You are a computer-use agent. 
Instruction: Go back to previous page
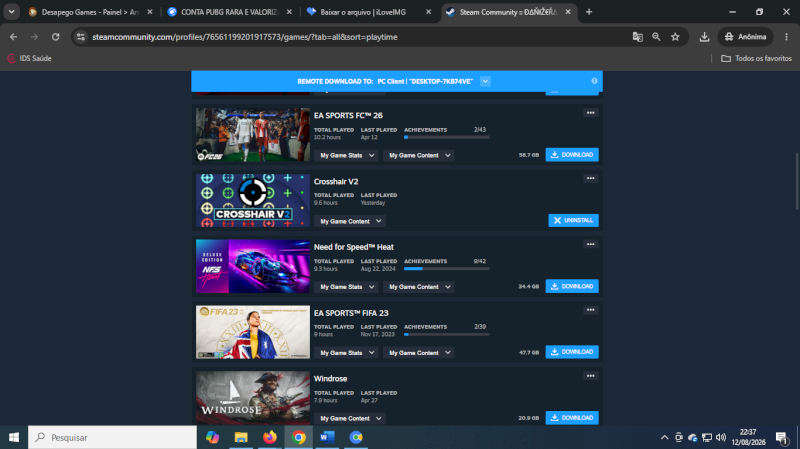click(14, 37)
